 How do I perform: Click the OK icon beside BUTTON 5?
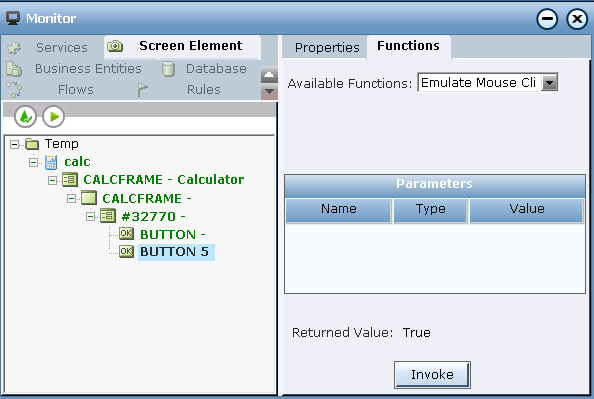pos(126,251)
